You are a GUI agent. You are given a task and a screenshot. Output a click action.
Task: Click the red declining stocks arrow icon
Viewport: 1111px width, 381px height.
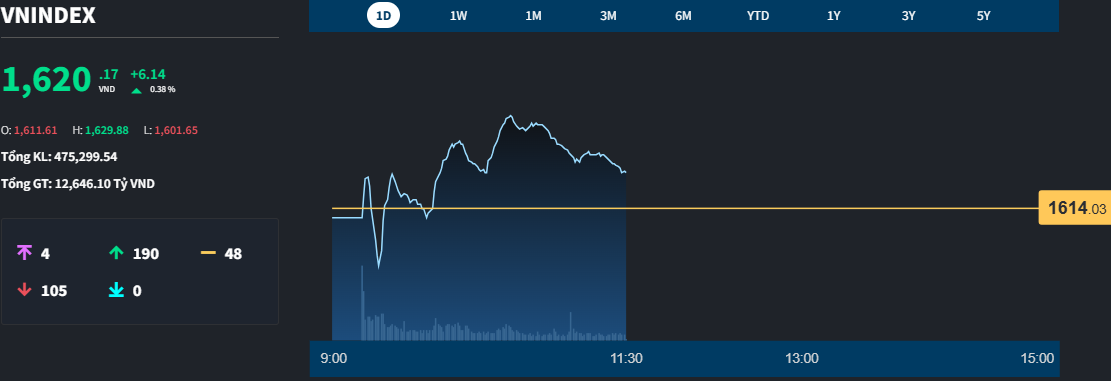click(x=25, y=290)
